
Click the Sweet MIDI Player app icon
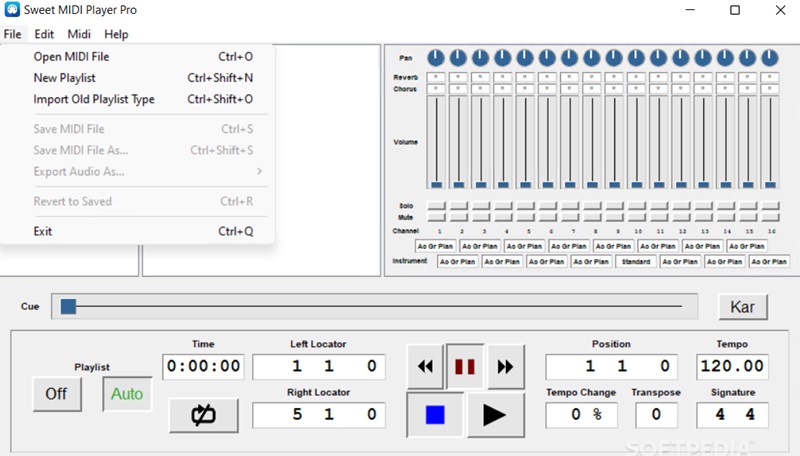[12, 10]
